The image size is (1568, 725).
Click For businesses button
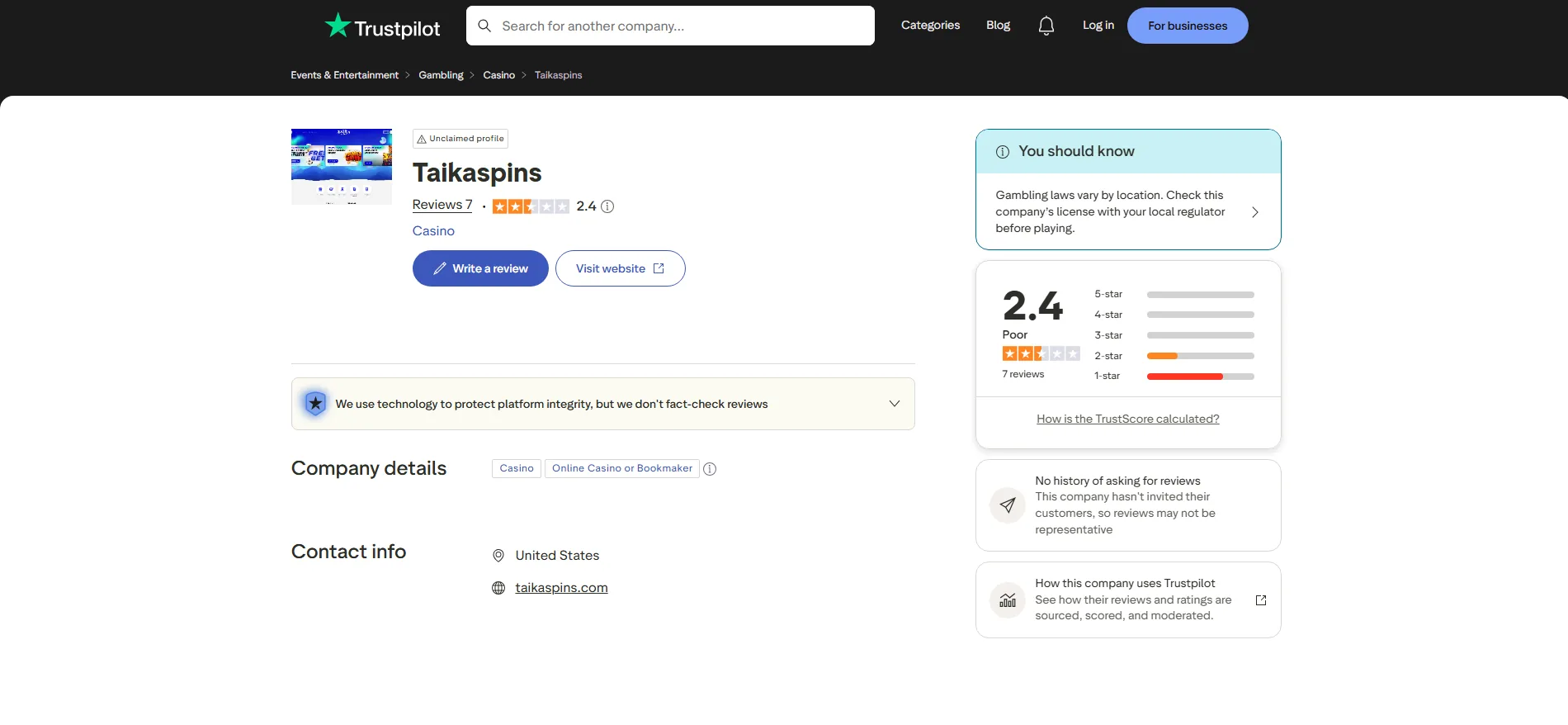point(1188,26)
